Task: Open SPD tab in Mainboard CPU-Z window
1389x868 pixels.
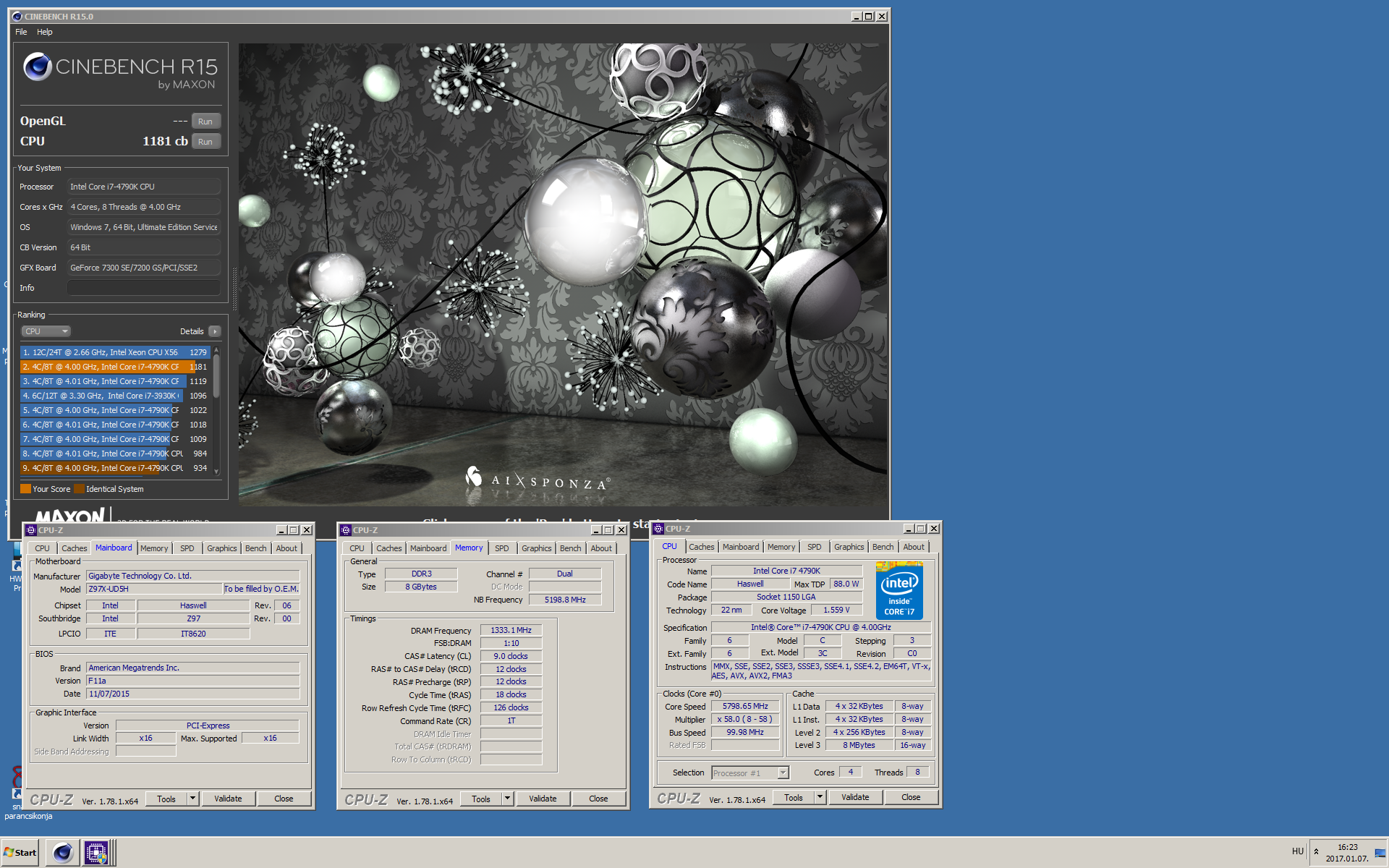Action: click(187, 548)
